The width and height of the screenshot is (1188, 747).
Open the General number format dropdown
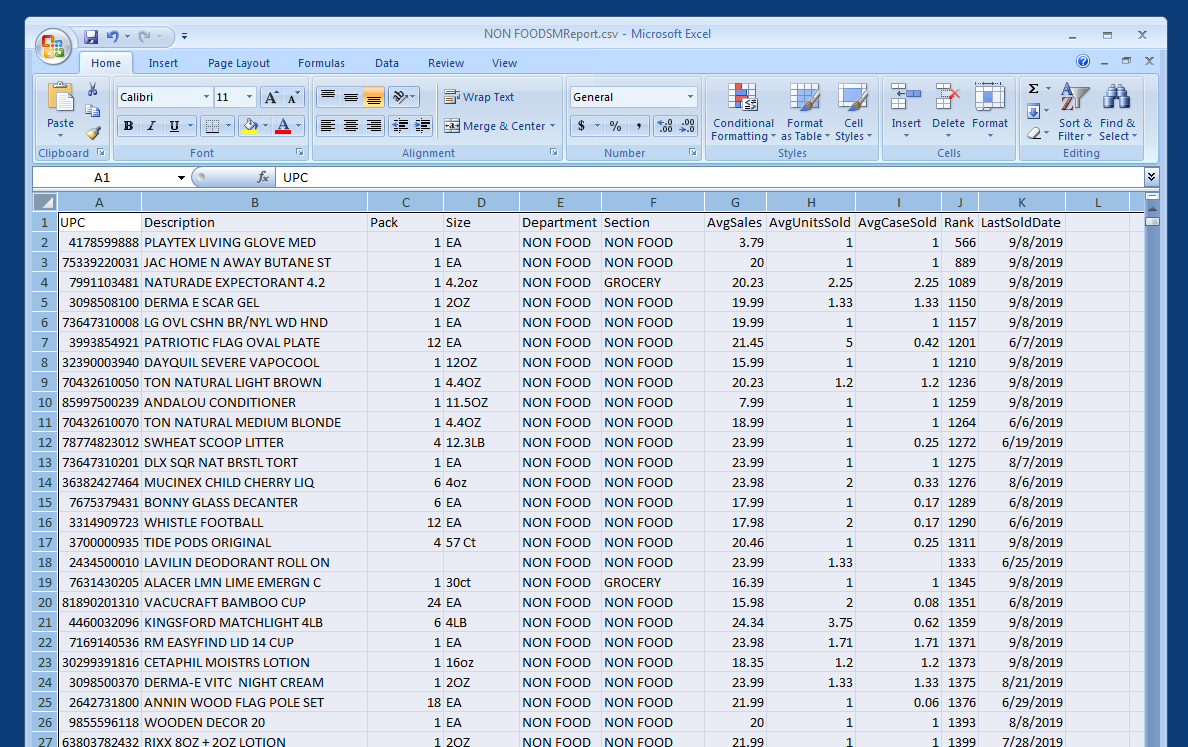[690, 97]
